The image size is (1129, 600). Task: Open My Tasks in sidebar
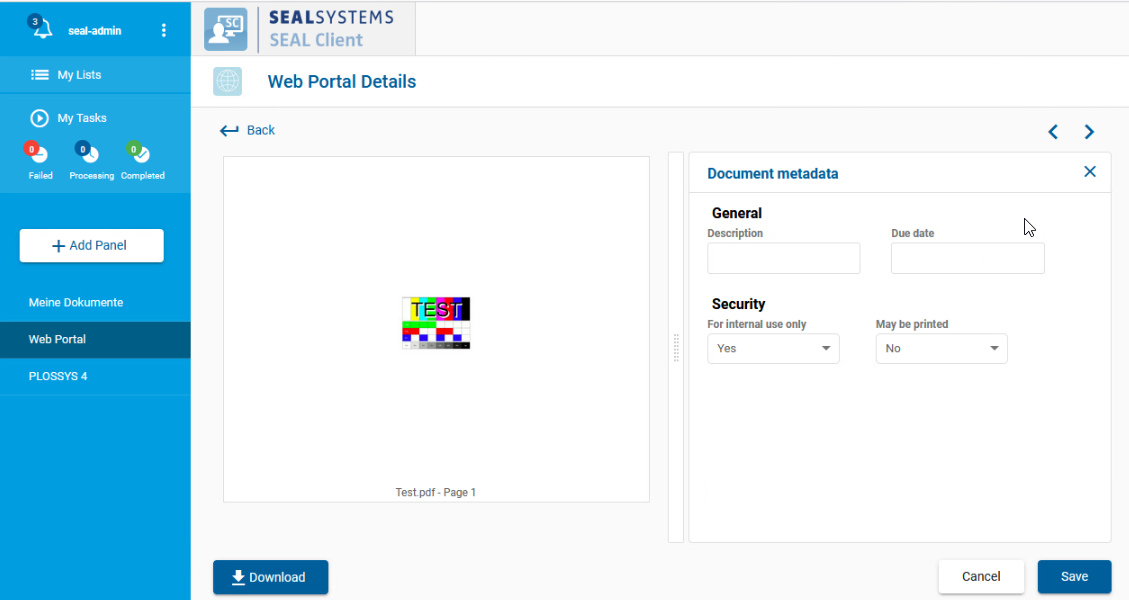(x=80, y=118)
